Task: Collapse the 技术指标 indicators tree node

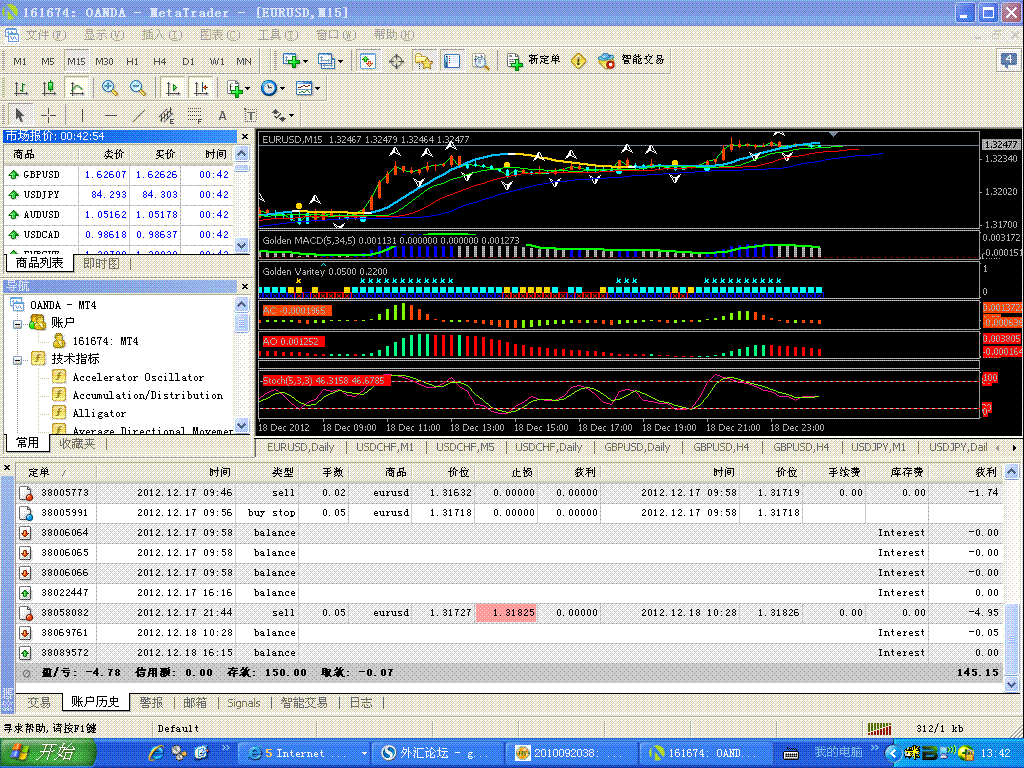Action: click(17, 360)
